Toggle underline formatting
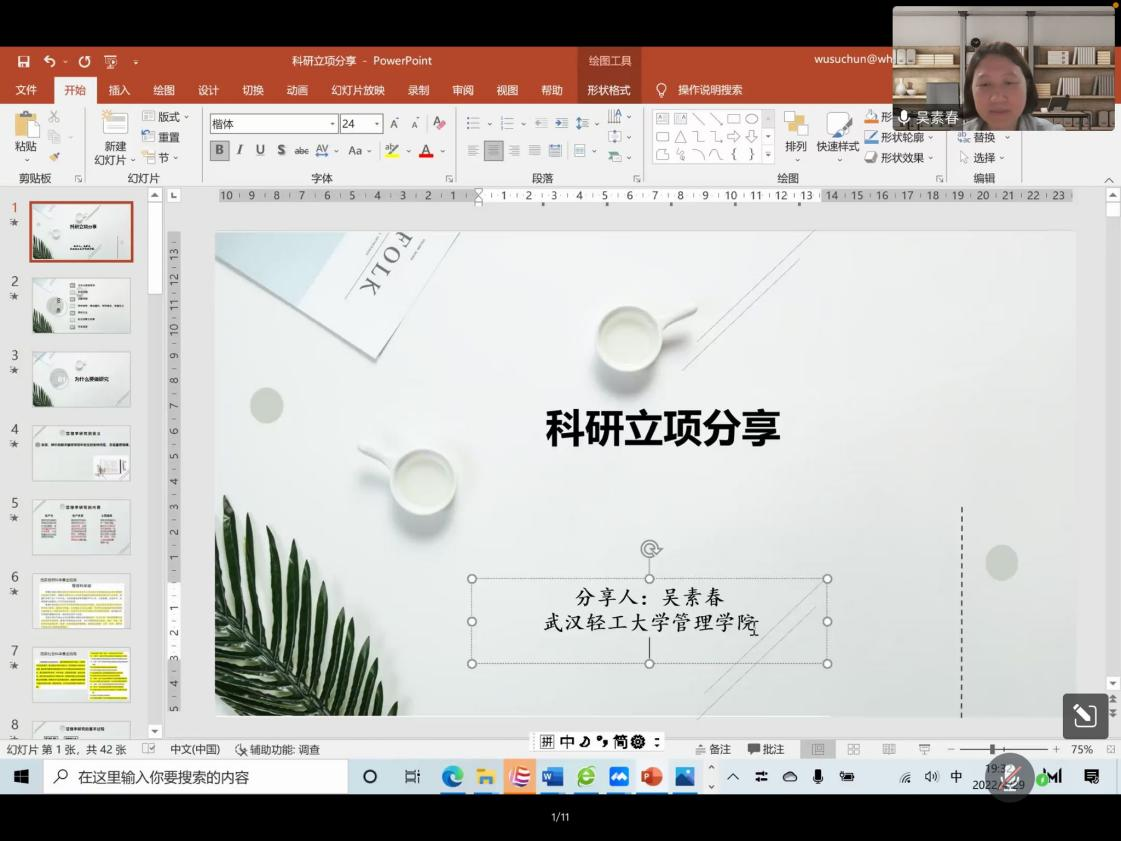The width and height of the screenshot is (1121, 841). pos(260,151)
